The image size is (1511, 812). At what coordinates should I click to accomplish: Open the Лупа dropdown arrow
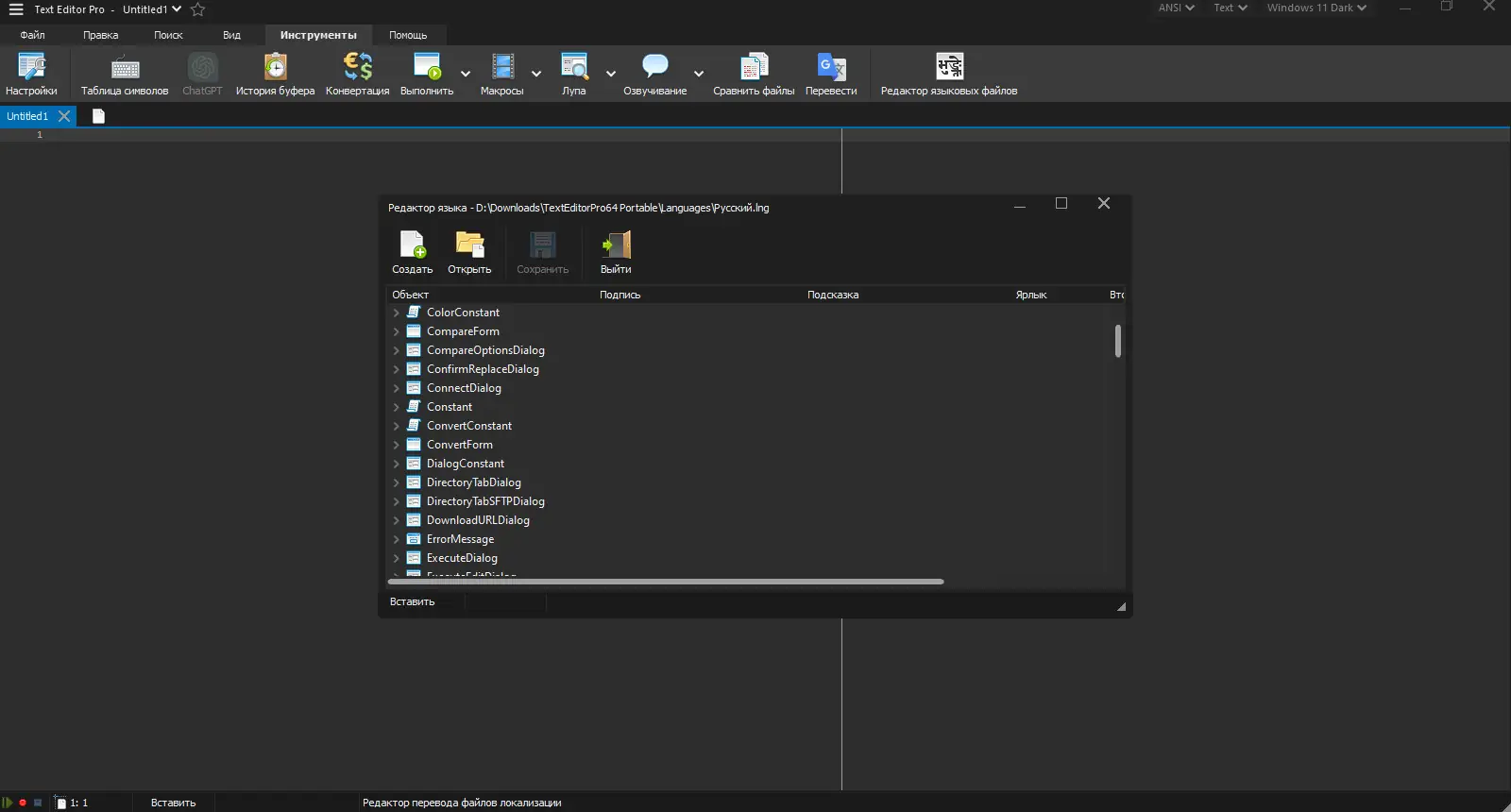611,74
